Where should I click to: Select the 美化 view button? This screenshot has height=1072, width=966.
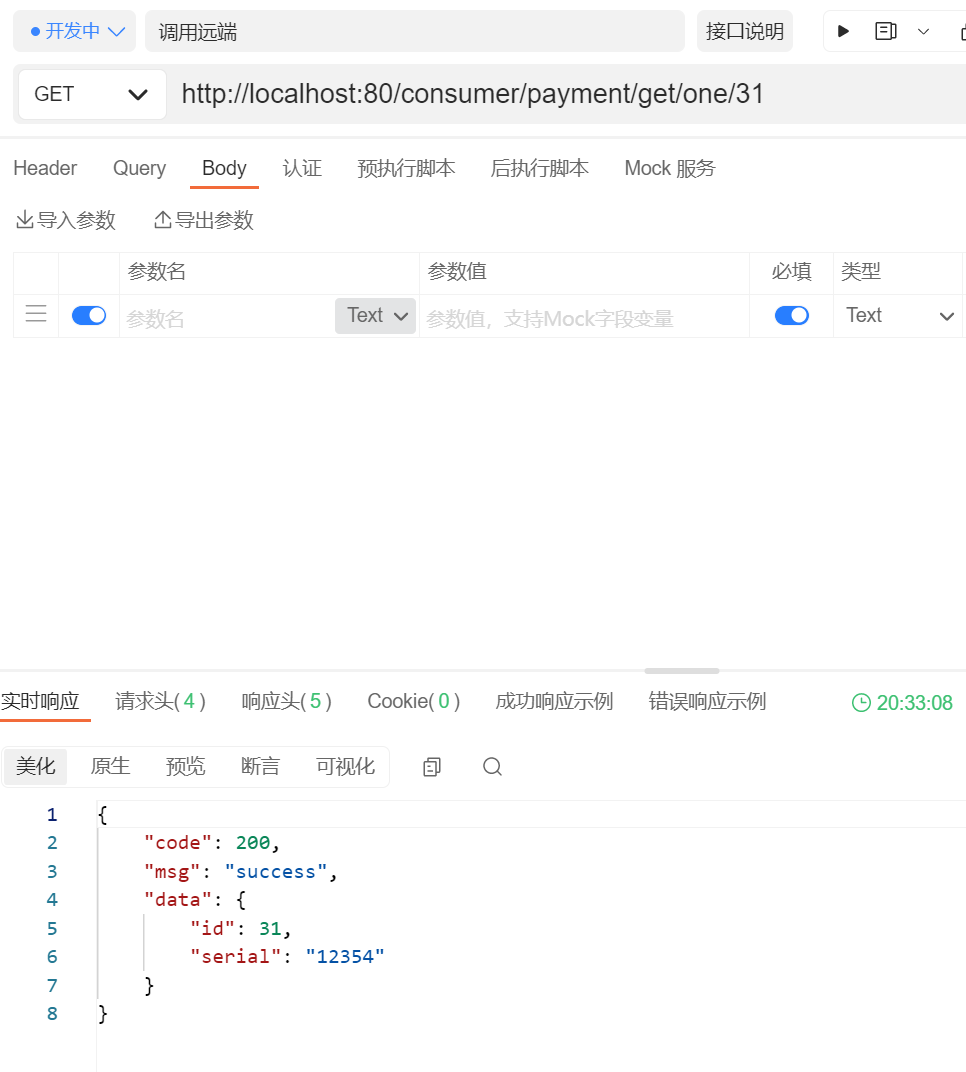[36, 766]
